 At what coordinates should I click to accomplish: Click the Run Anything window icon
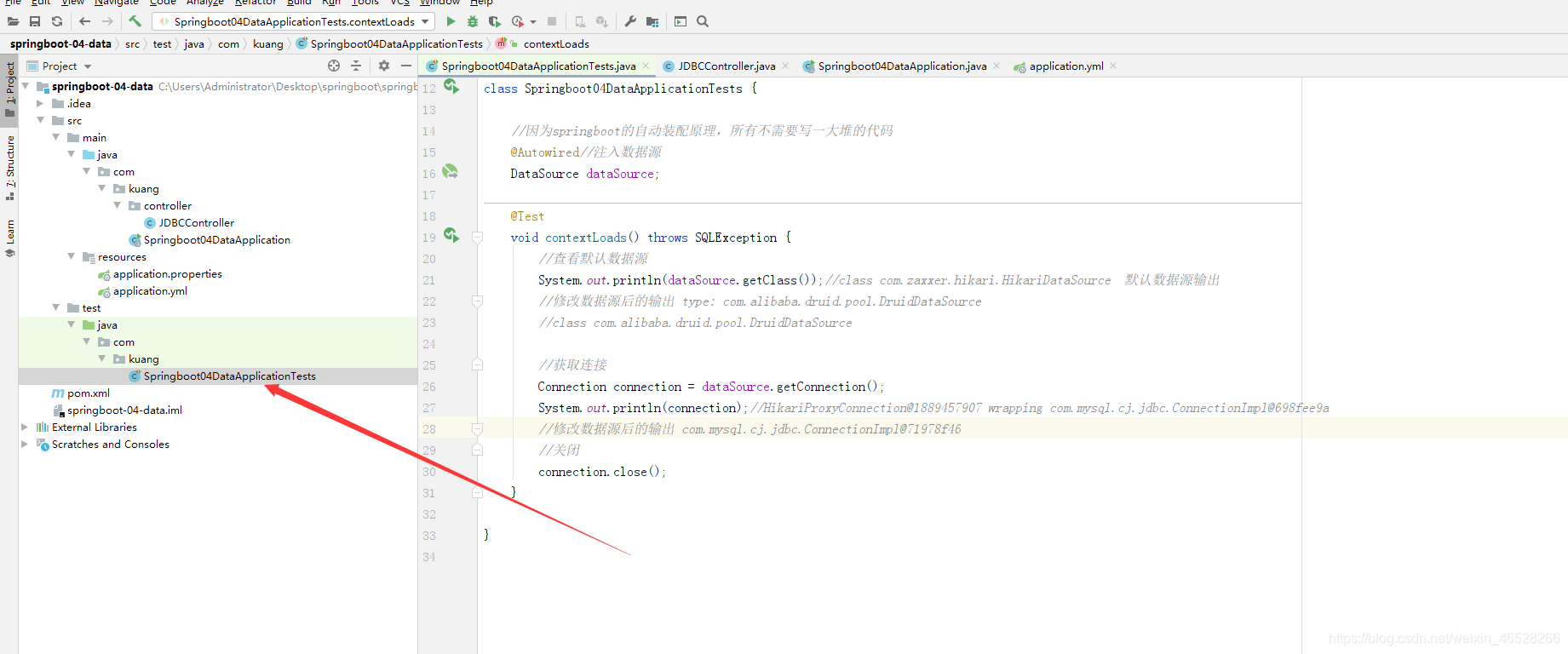click(681, 21)
